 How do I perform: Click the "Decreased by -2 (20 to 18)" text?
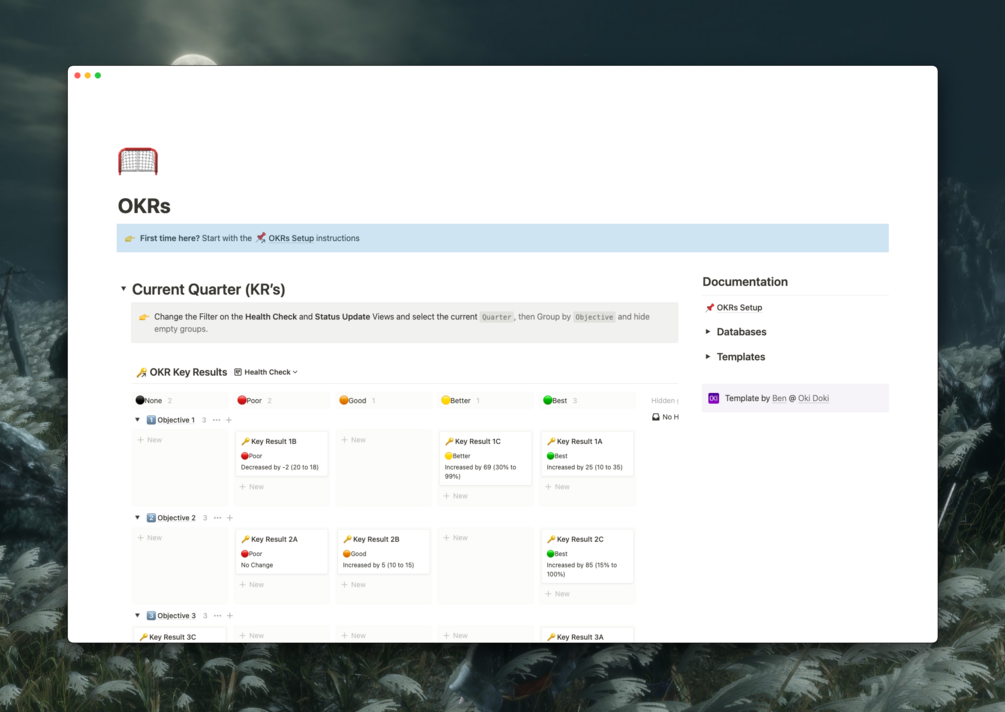coord(279,467)
